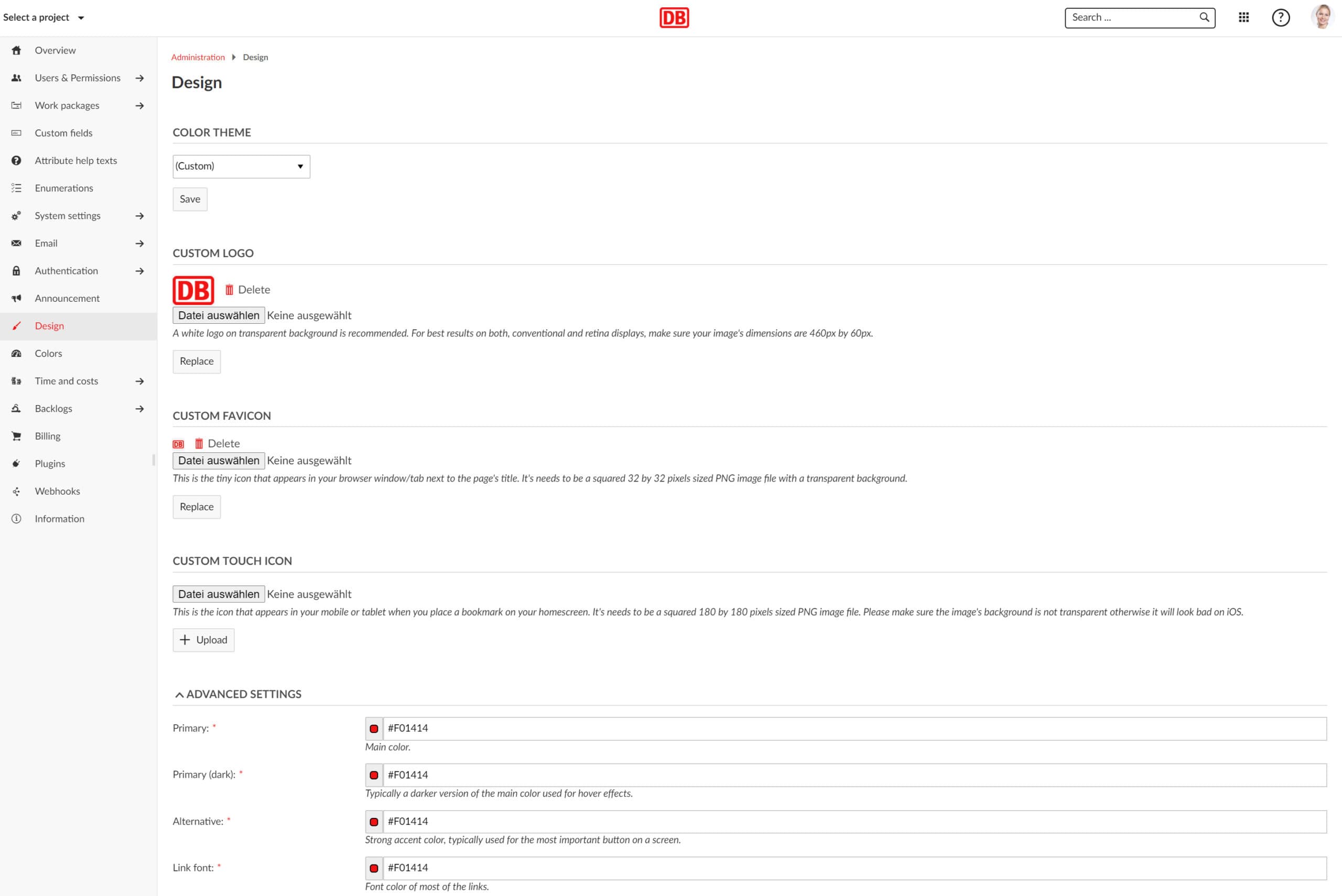
Task: Open the apps grid icon in top bar
Action: pos(1243,17)
